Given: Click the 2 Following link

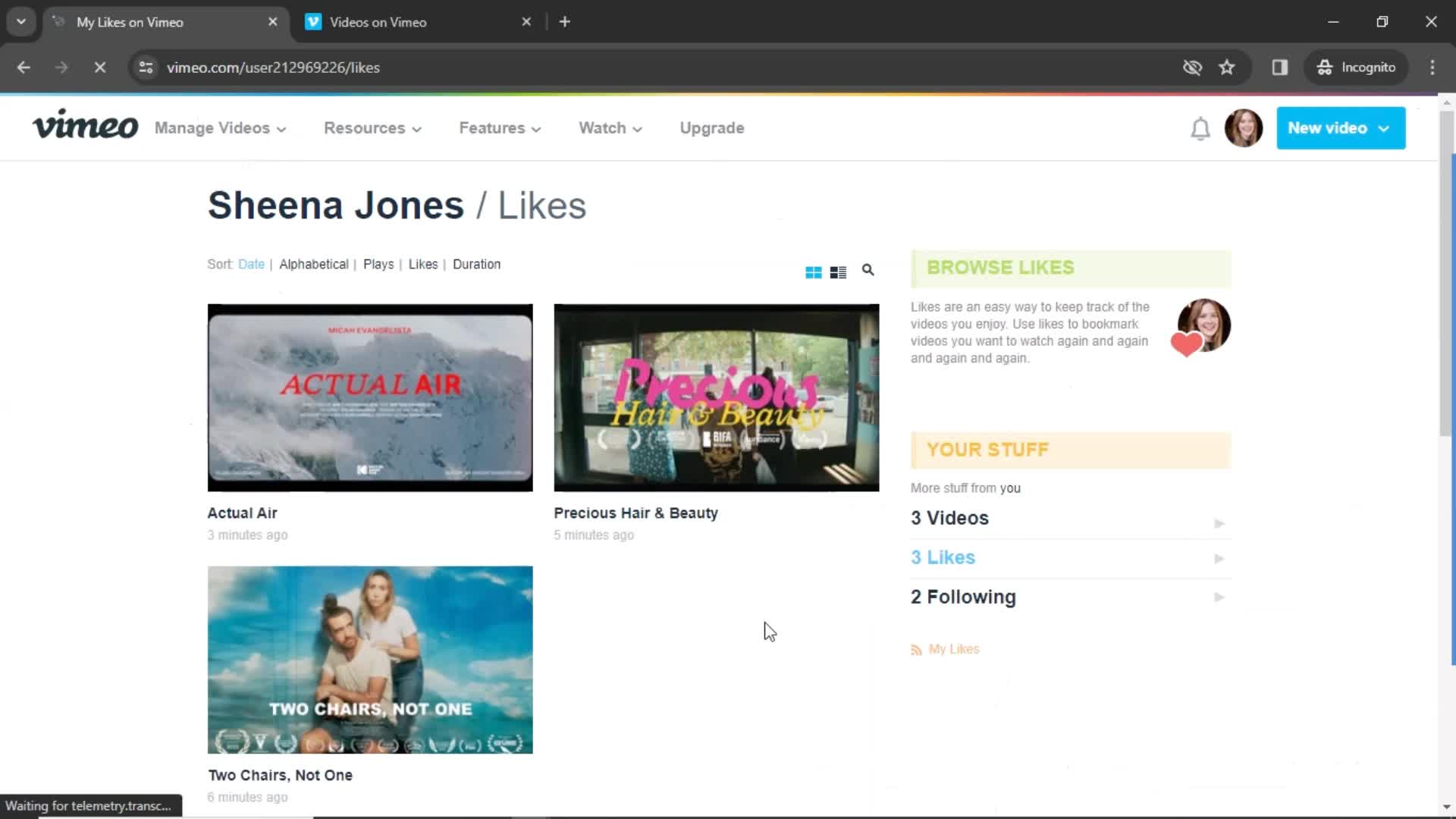Looking at the screenshot, I should pyautogui.click(x=963, y=597).
